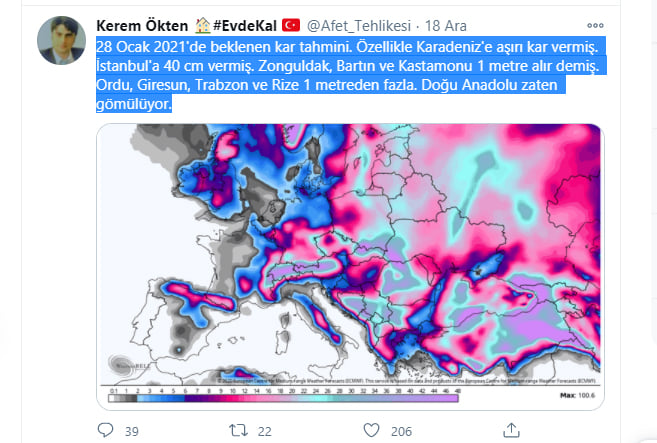Viewport: 657px width, 443px height.
Task: Retweet this snow forecast tweet
Action: tap(238, 430)
